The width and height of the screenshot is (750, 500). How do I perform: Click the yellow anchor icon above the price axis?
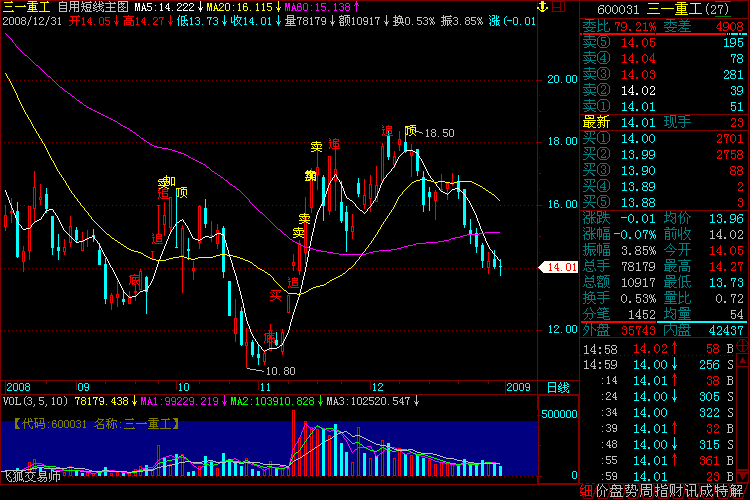pos(542,7)
